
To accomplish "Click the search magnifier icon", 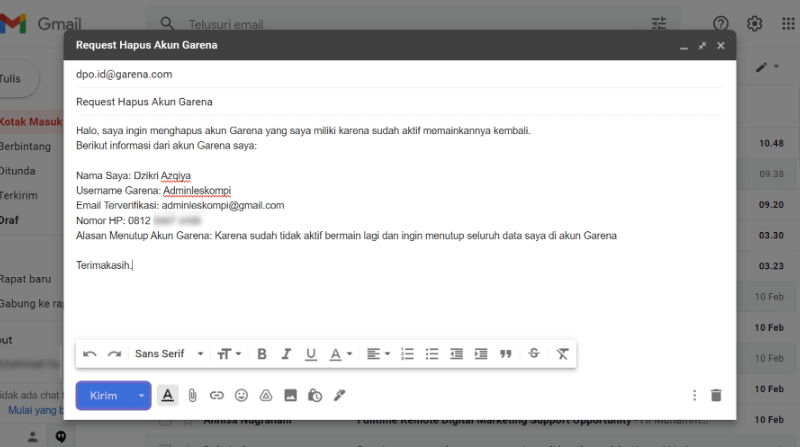I will [x=167, y=23].
